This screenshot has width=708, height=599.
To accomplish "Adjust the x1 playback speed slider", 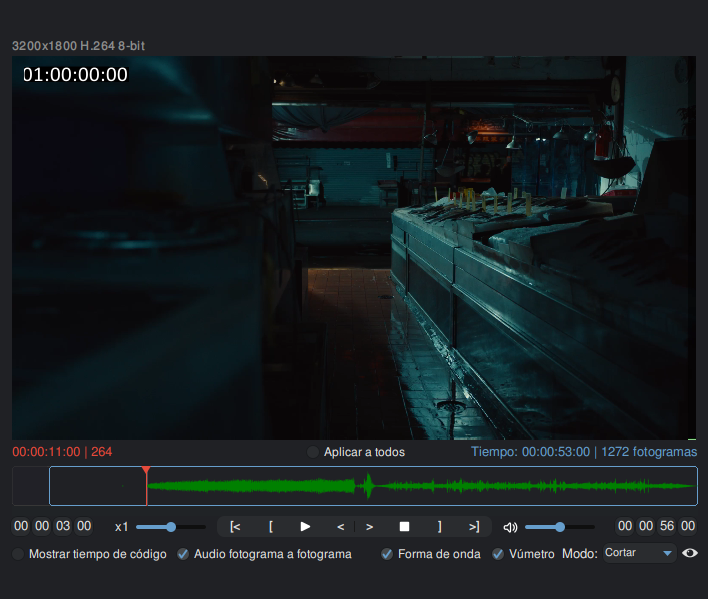I will (171, 527).
